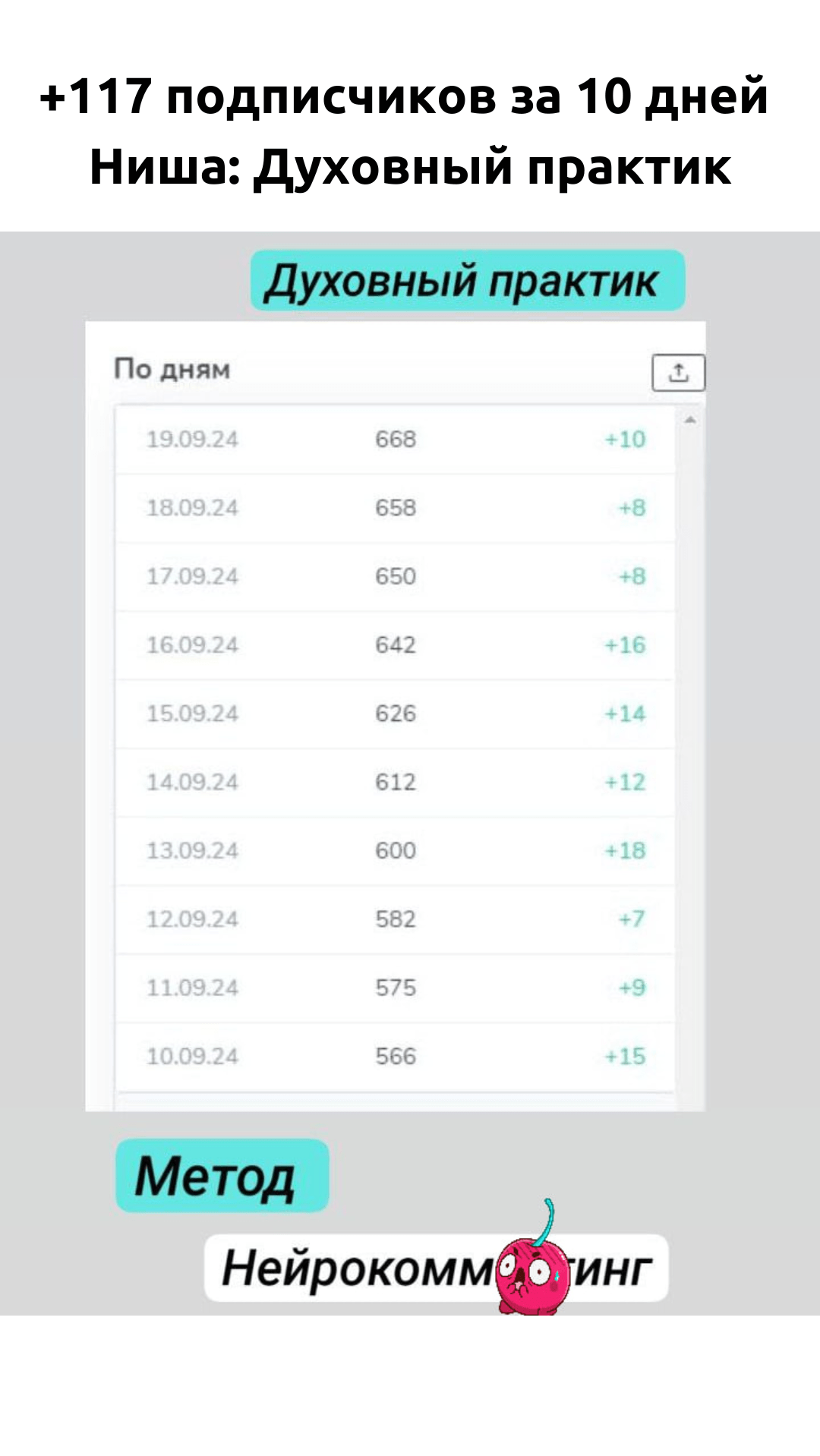Select the 19.09.24 row

click(x=395, y=440)
